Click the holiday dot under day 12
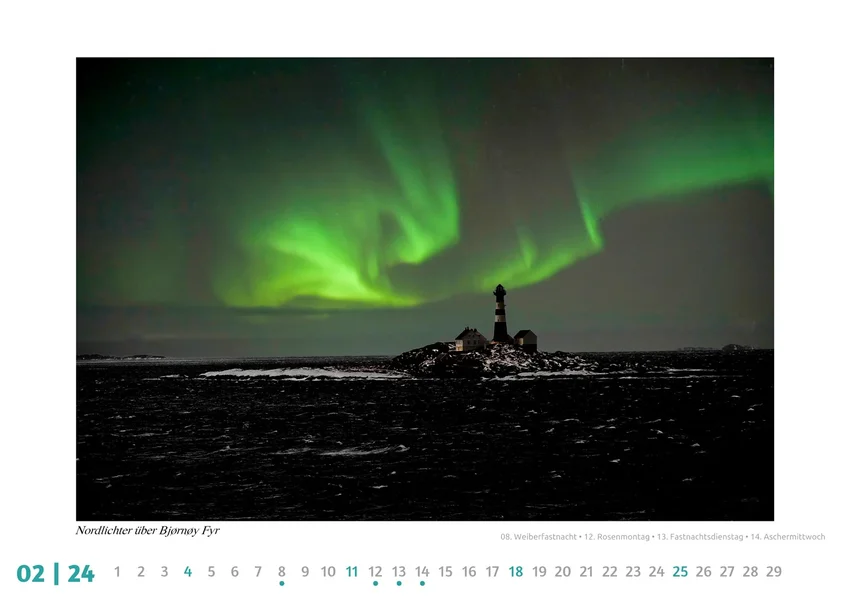 pyautogui.click(x=375, y=584)
